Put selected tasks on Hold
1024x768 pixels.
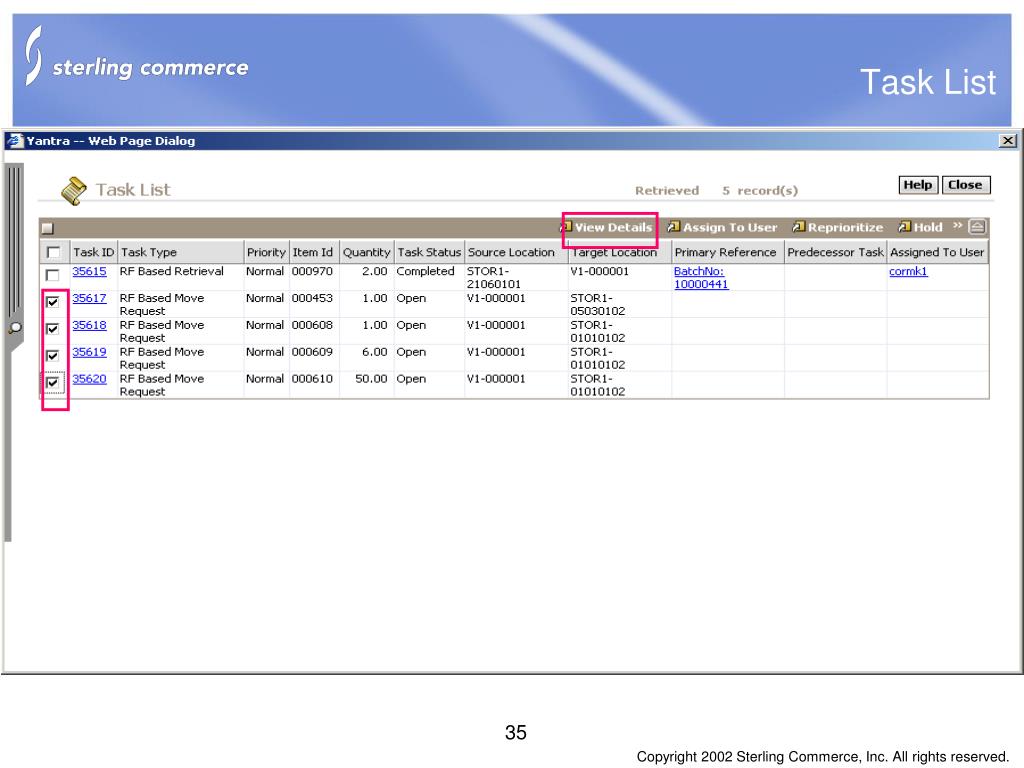[920, 227]
